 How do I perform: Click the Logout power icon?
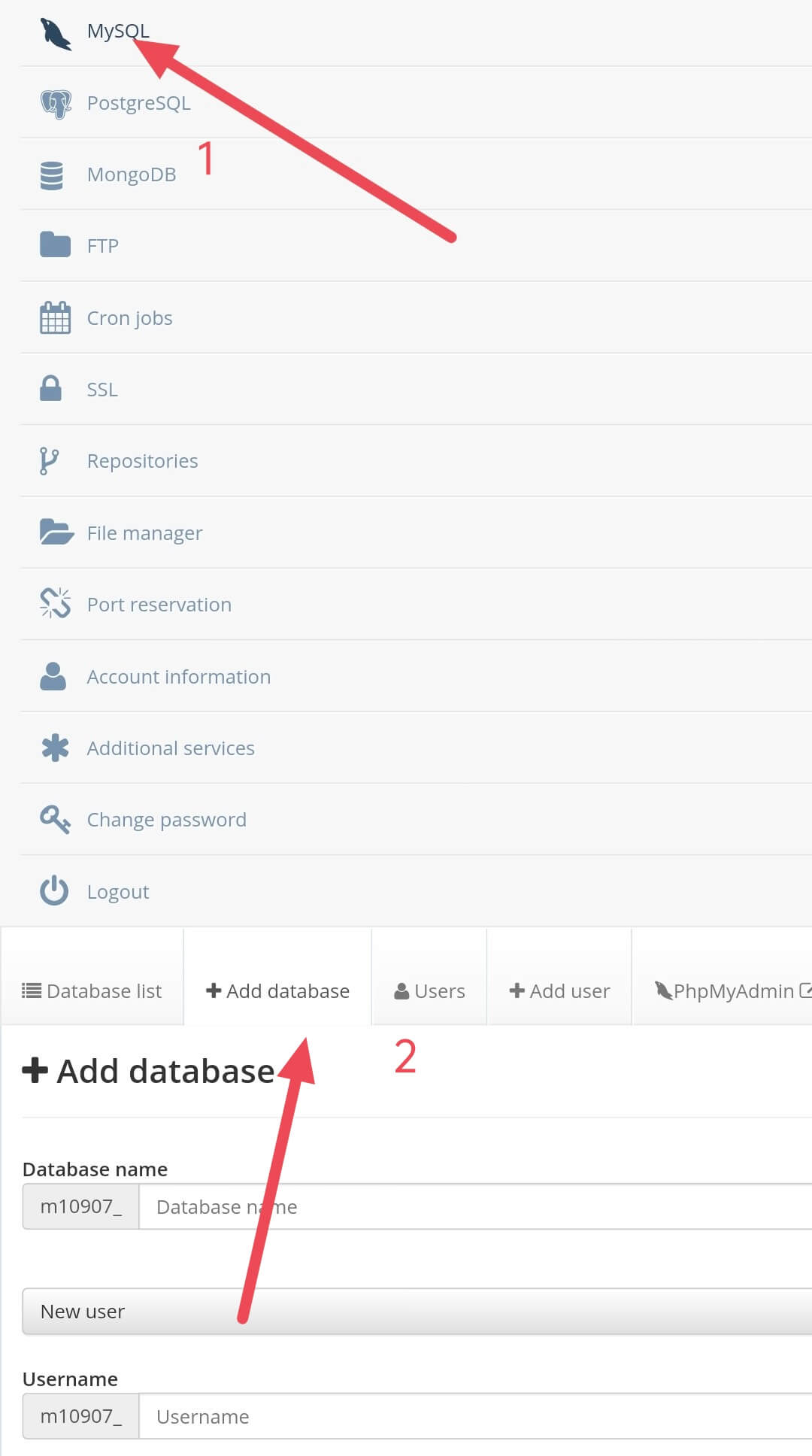pos(54,891)
